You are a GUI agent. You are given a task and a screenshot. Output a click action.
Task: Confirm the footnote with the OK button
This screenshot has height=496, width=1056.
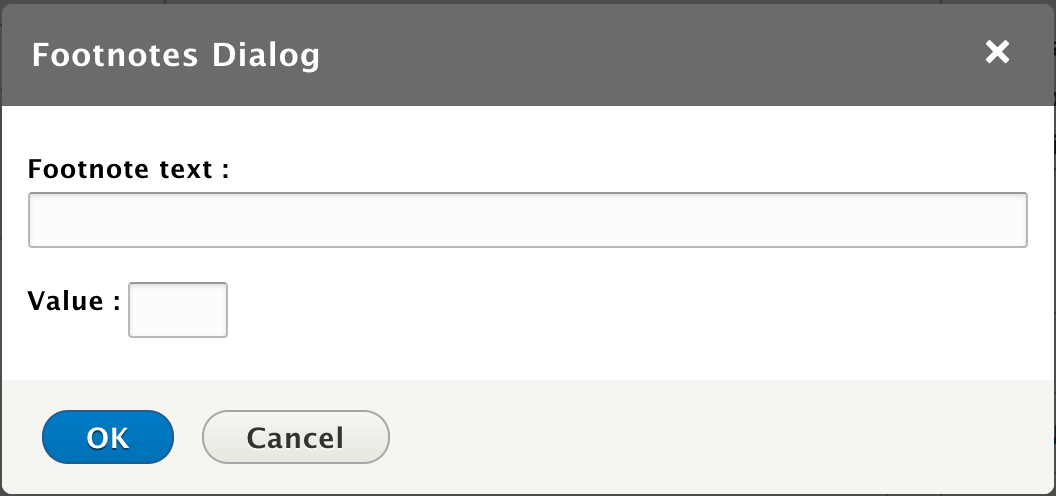point(108,438)
